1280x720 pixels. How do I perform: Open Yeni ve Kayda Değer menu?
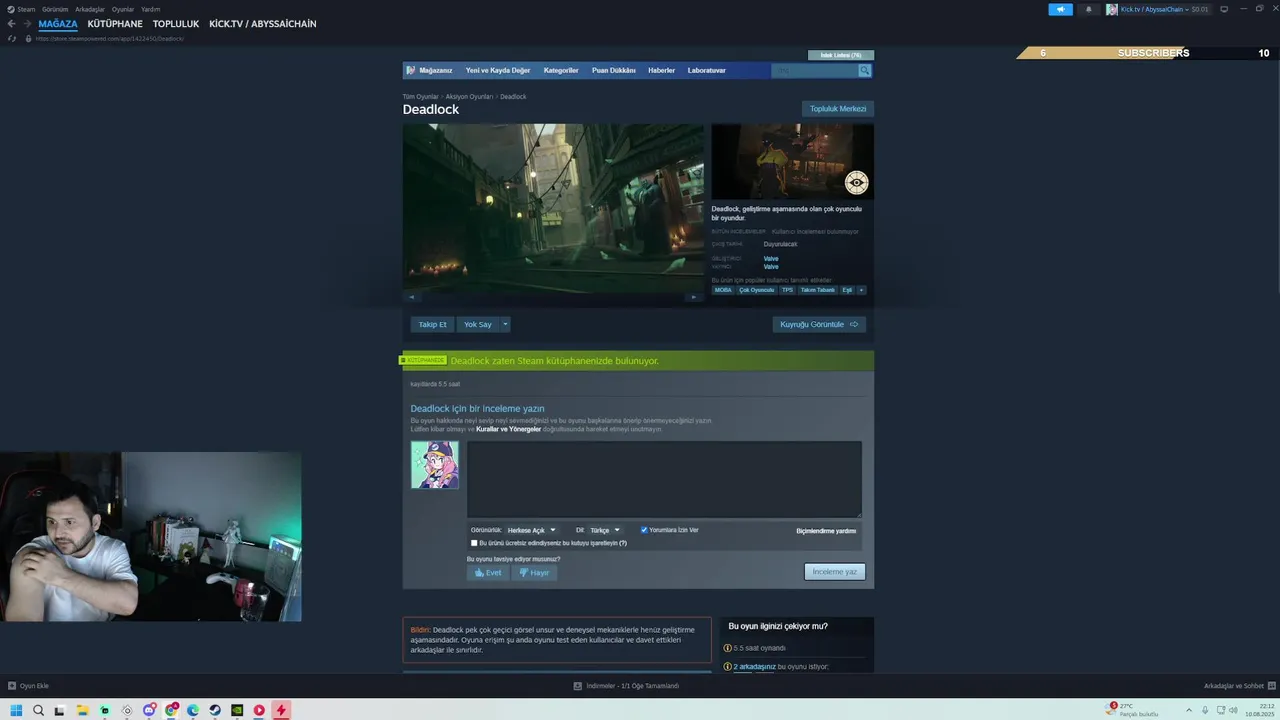[x=498, y=71]
